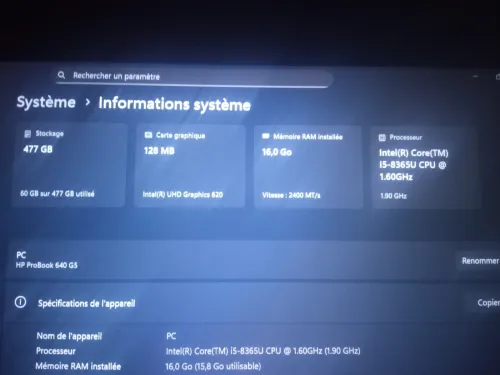500x375 pixels.
Task: Collapse the Spécifications de l'appareil section
Action: pyautogui.click(x=252, y=303)
